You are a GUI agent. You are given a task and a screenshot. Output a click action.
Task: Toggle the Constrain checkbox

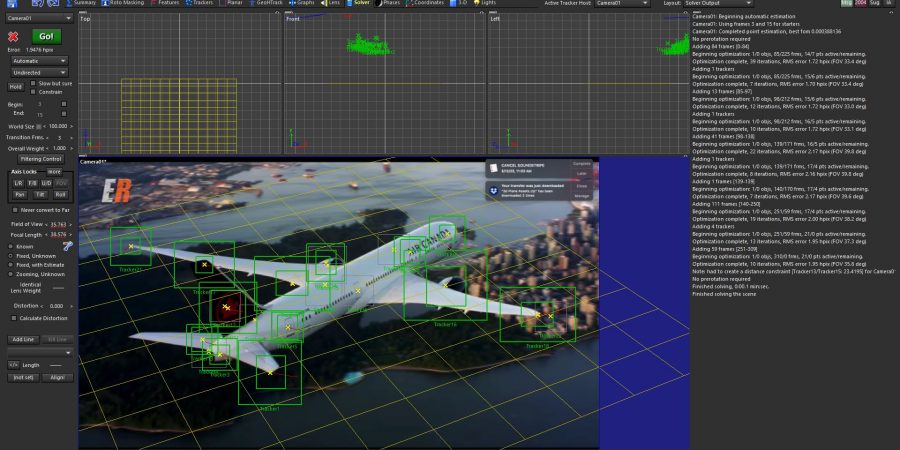33,92
